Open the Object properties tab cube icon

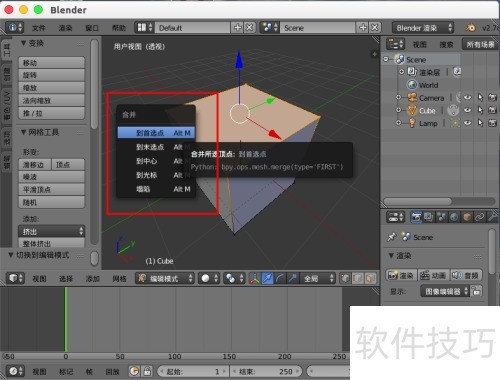tap(467, 217)
